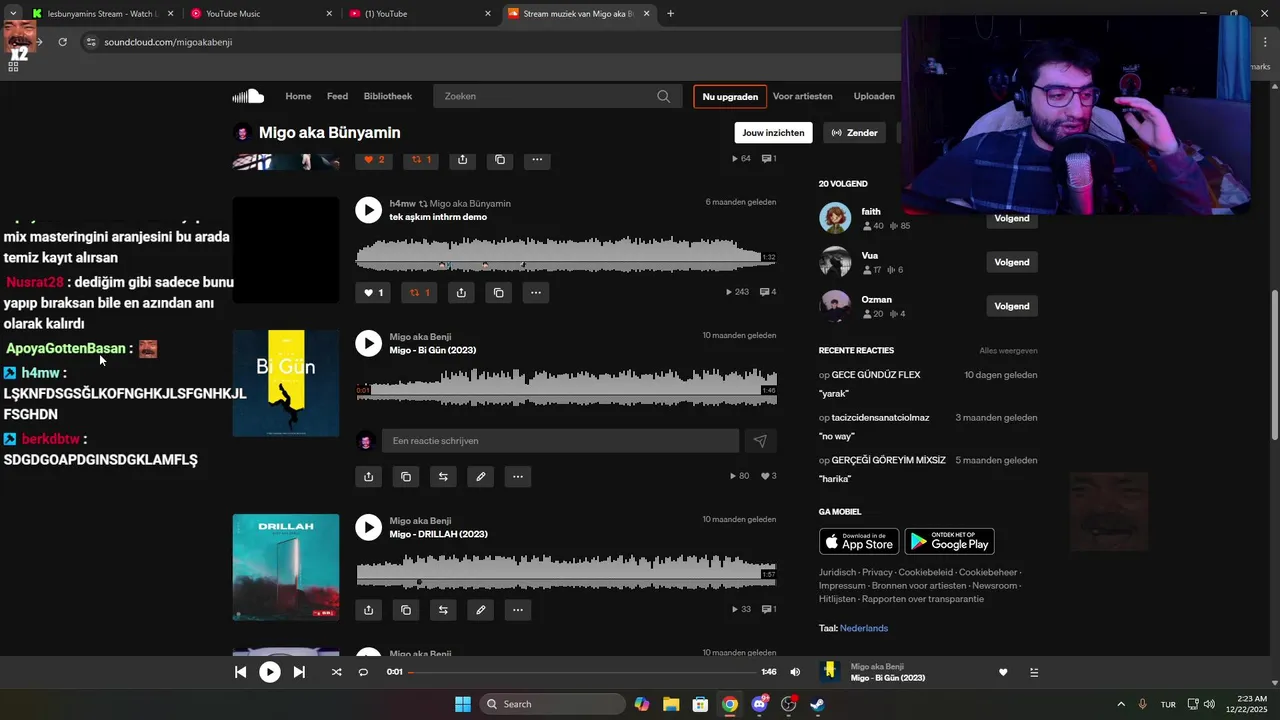1280x720 pixels.
Task: Reload the page with browser refresh button
Action: point(62,42)
